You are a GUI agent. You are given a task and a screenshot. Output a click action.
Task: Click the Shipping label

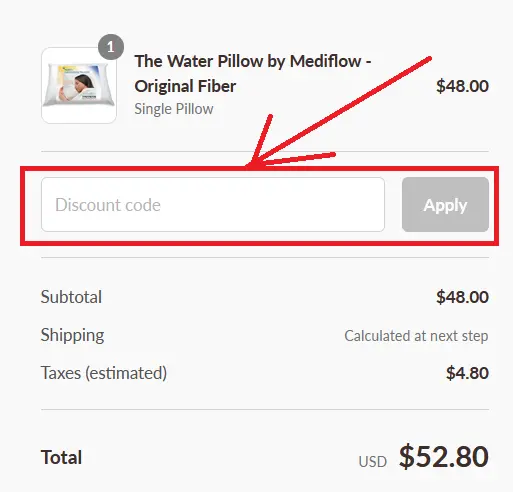click(x=72, y=335)
